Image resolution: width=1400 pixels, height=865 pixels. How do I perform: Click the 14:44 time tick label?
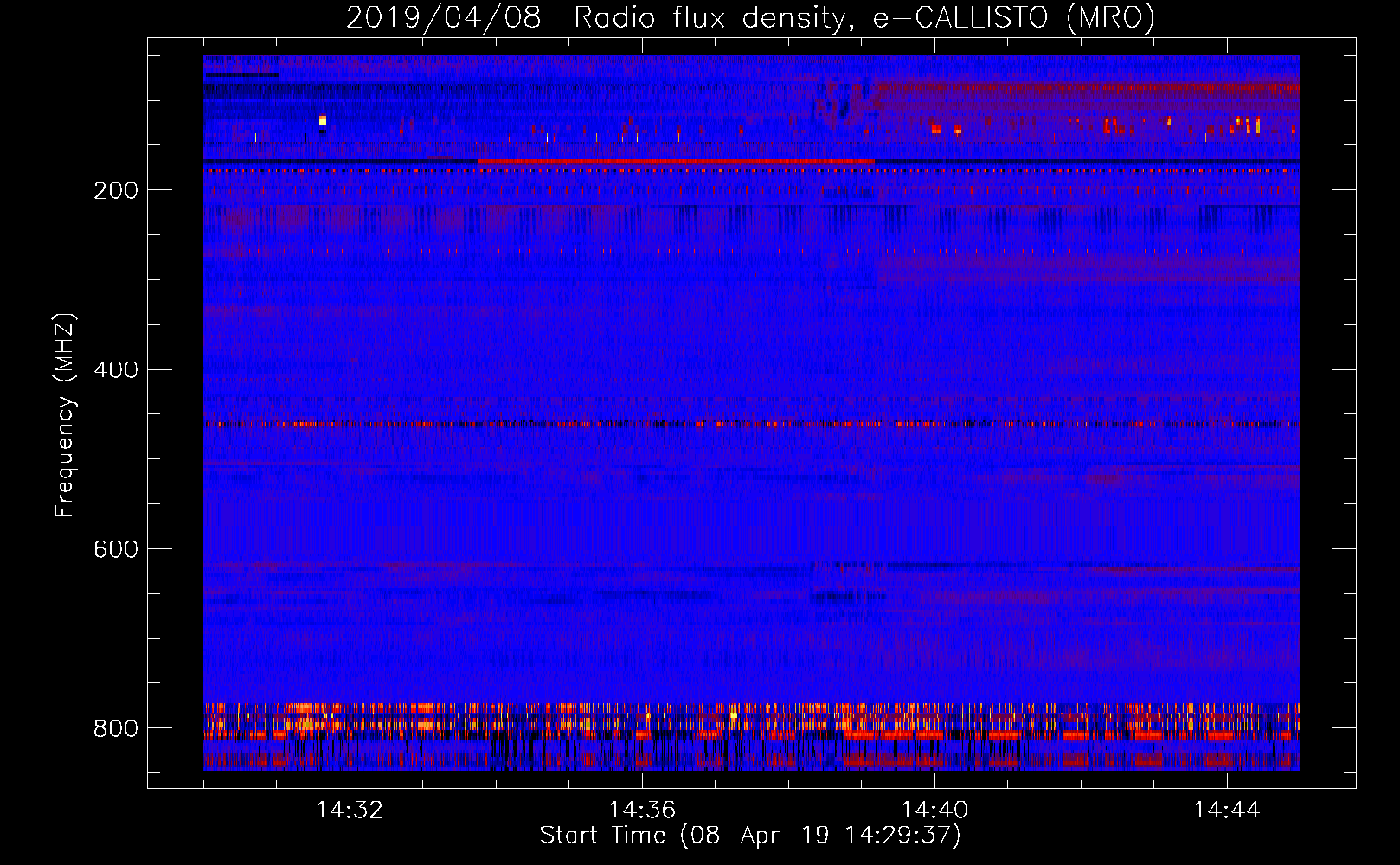pos(1227,810)
